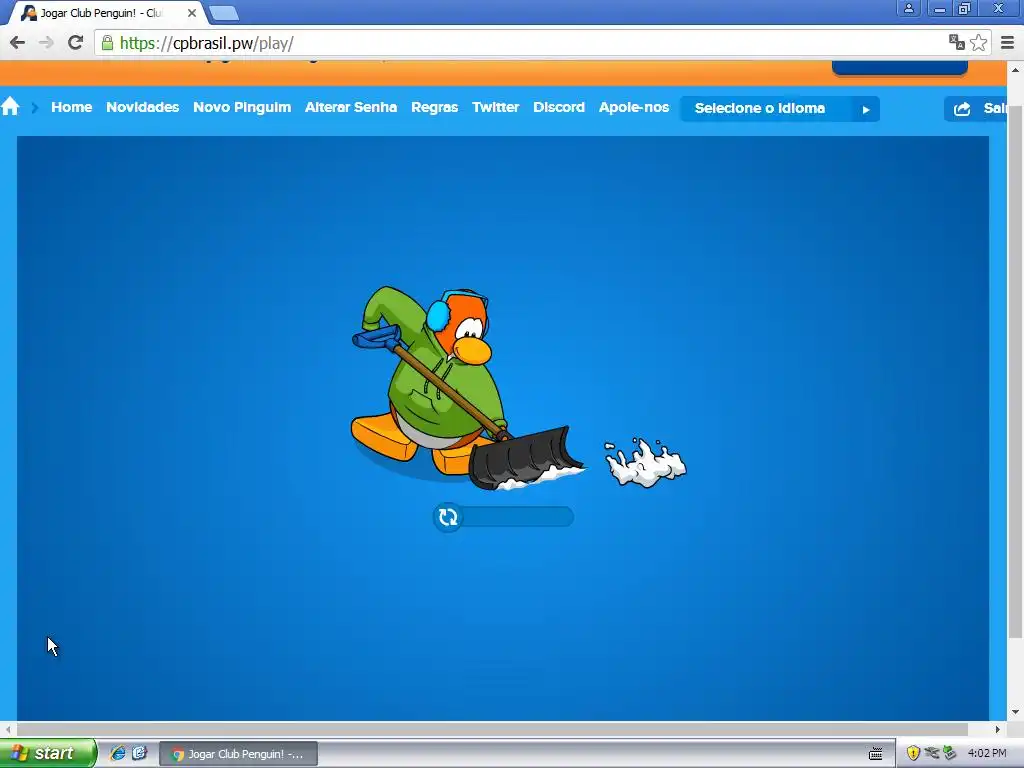Select the Jogar Club Penguin taskbar button
The width and height of the screenshot is (1024, 768).
click(x=238, y=754)
